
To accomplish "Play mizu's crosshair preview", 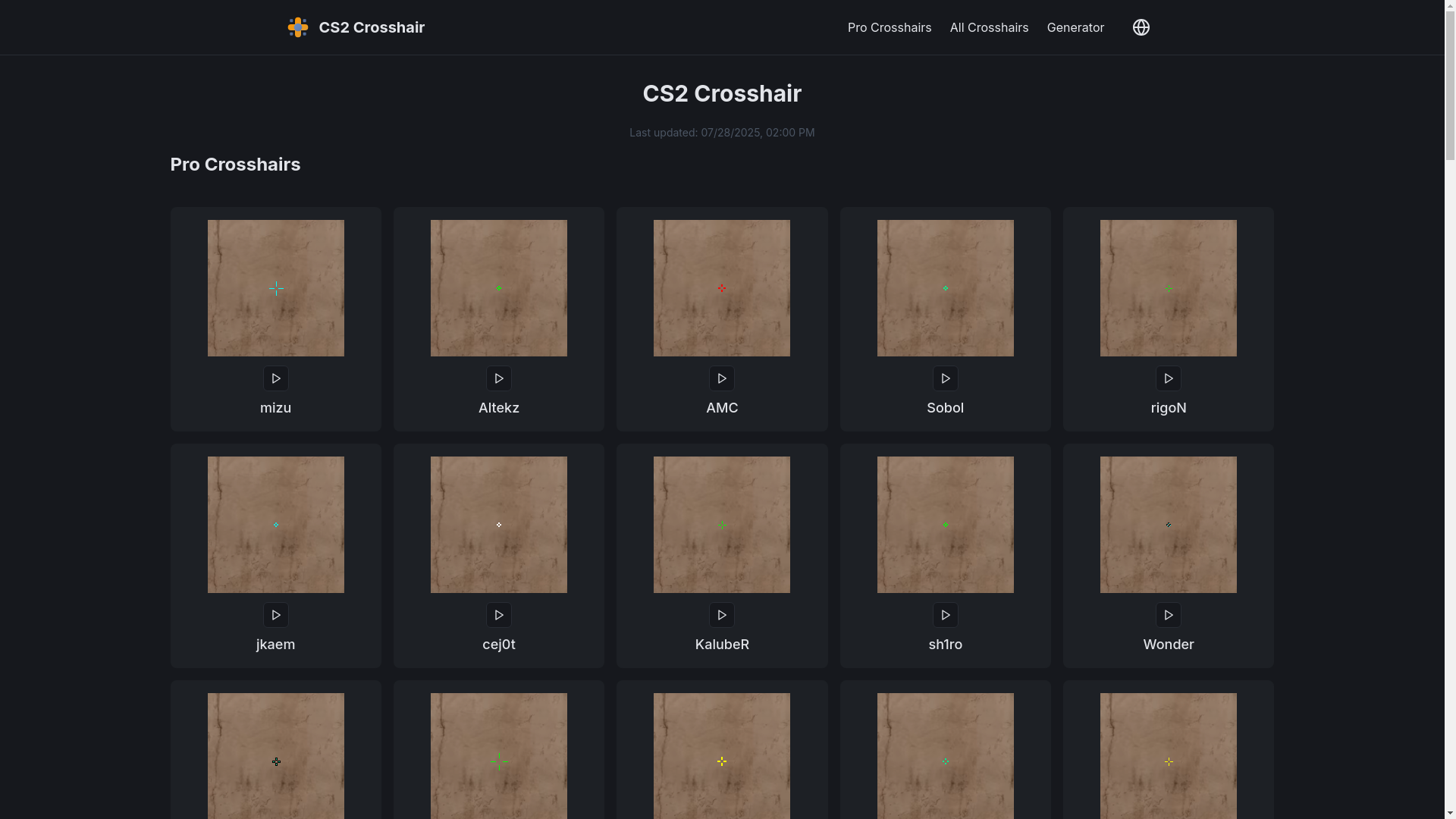I will 276,378.
